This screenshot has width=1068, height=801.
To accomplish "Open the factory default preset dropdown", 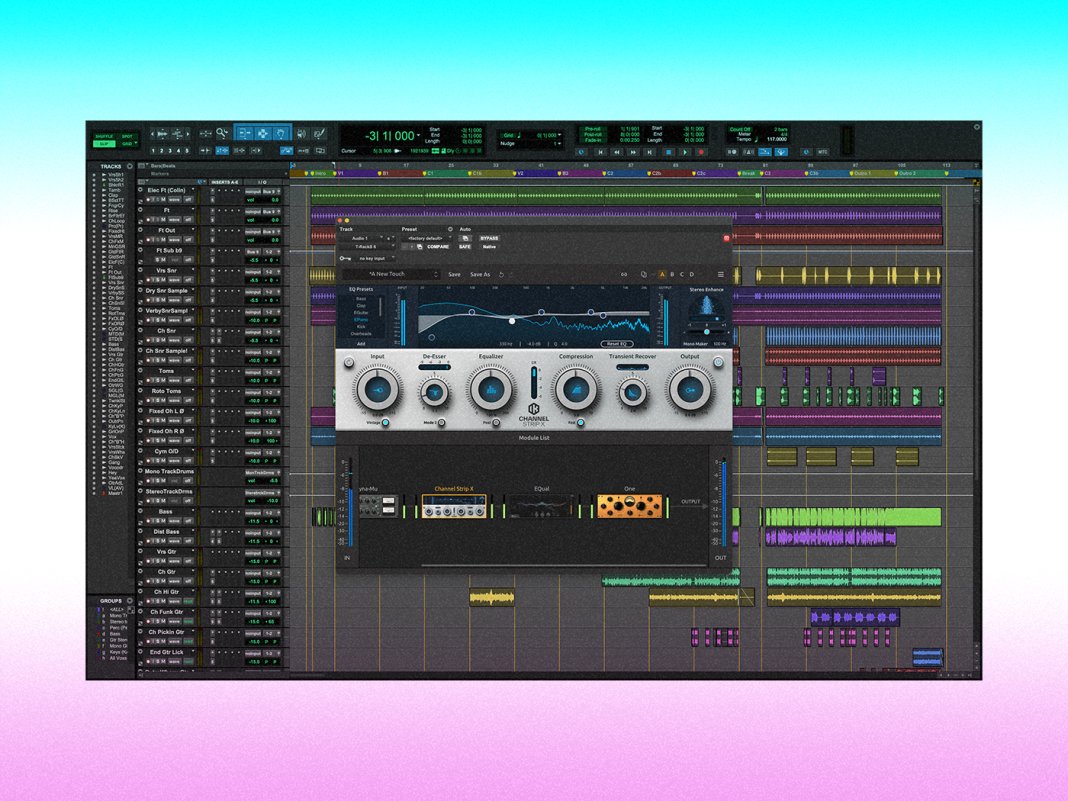I will pos(426,238).
